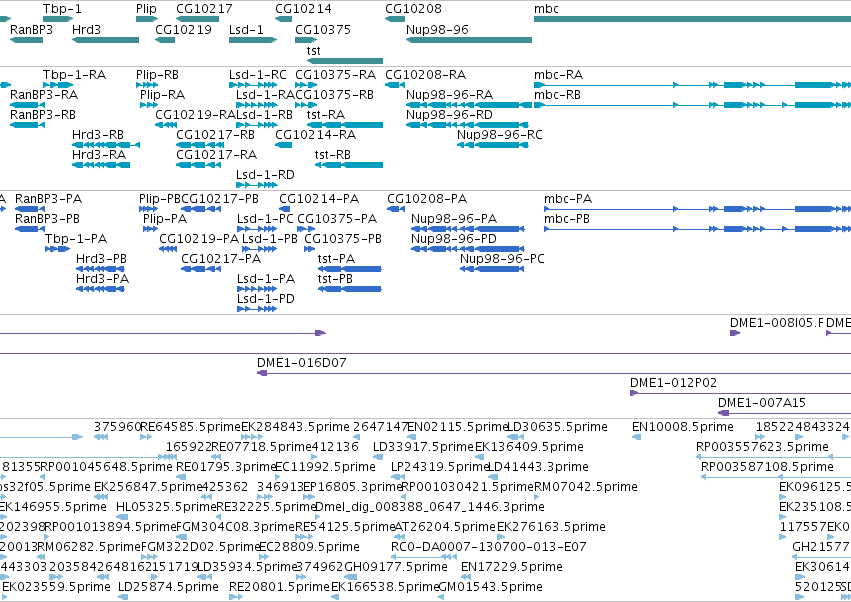Image resolution: width=851 pixels, height=602 pixels.
Task: Click the CG10219 gene label
Action: click(183, 29)
